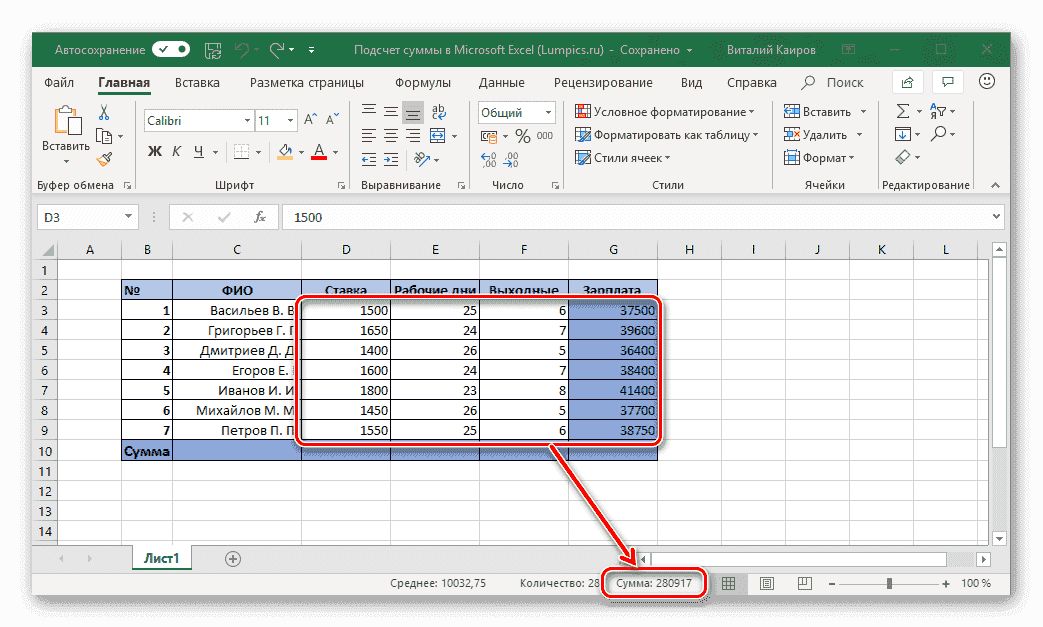Switch to the Формулы ribbon tab
The height and width of the screenshot is (627, 1043).
tap(422, 83)
